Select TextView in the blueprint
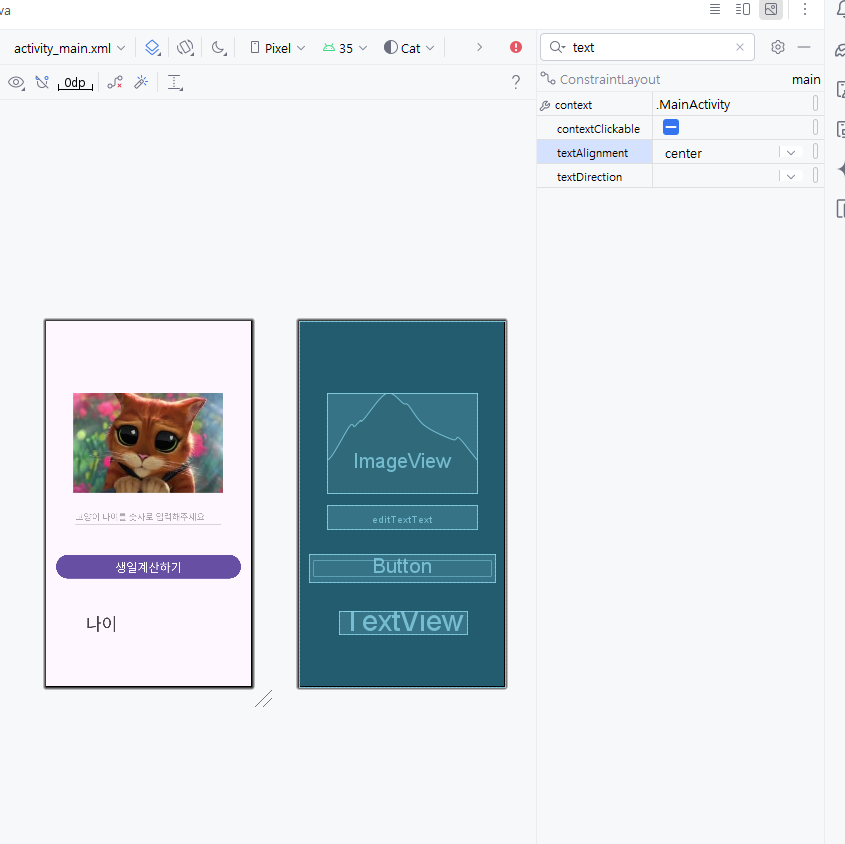 click(x=403, y=622)
